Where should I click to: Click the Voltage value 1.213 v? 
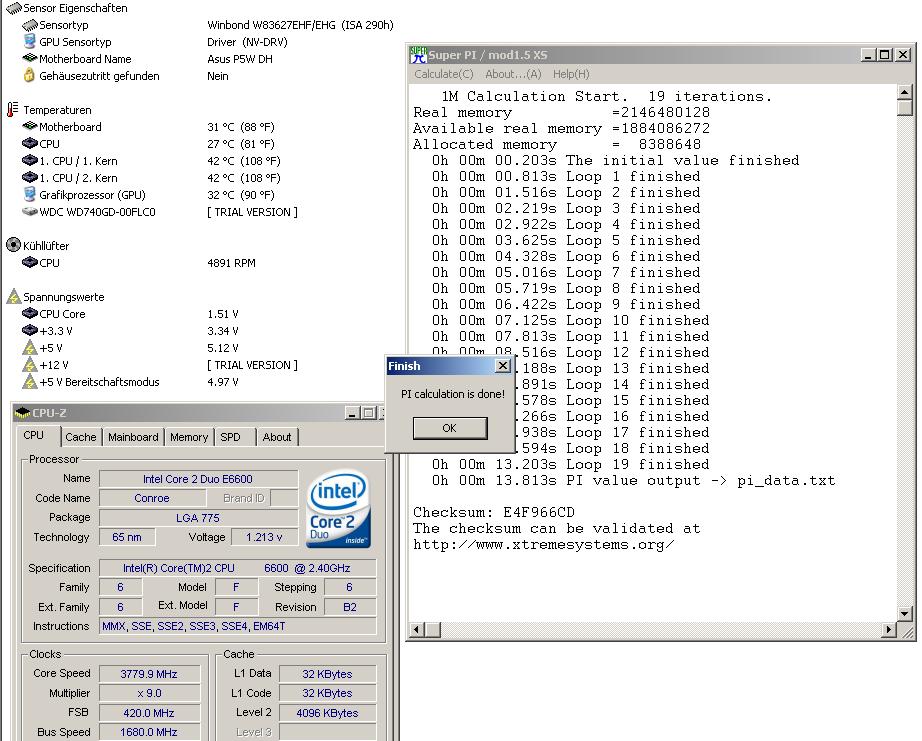[264, 537]
